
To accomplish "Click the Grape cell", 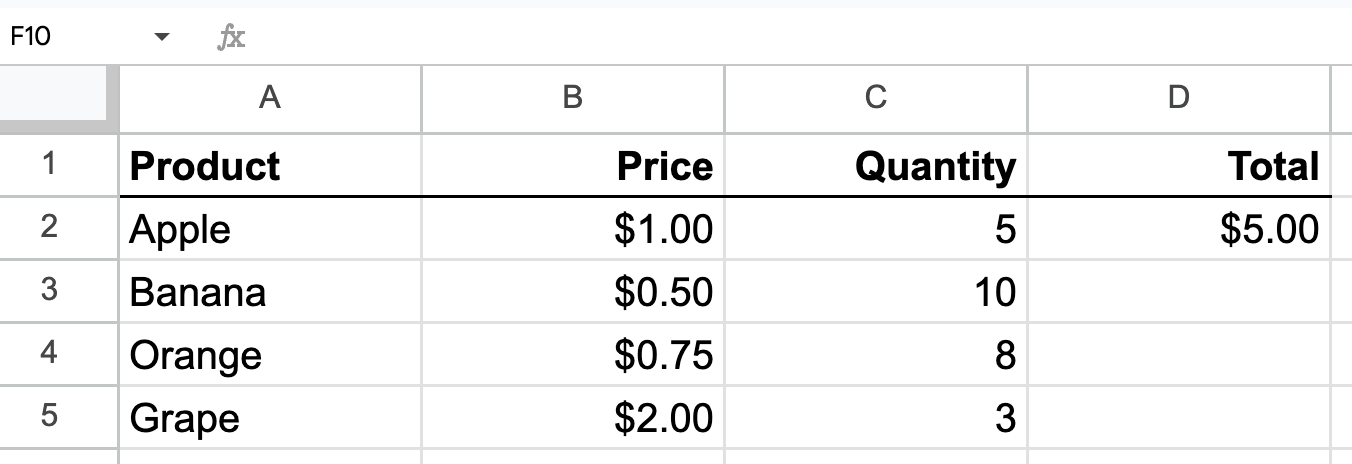I will (270, 417).
